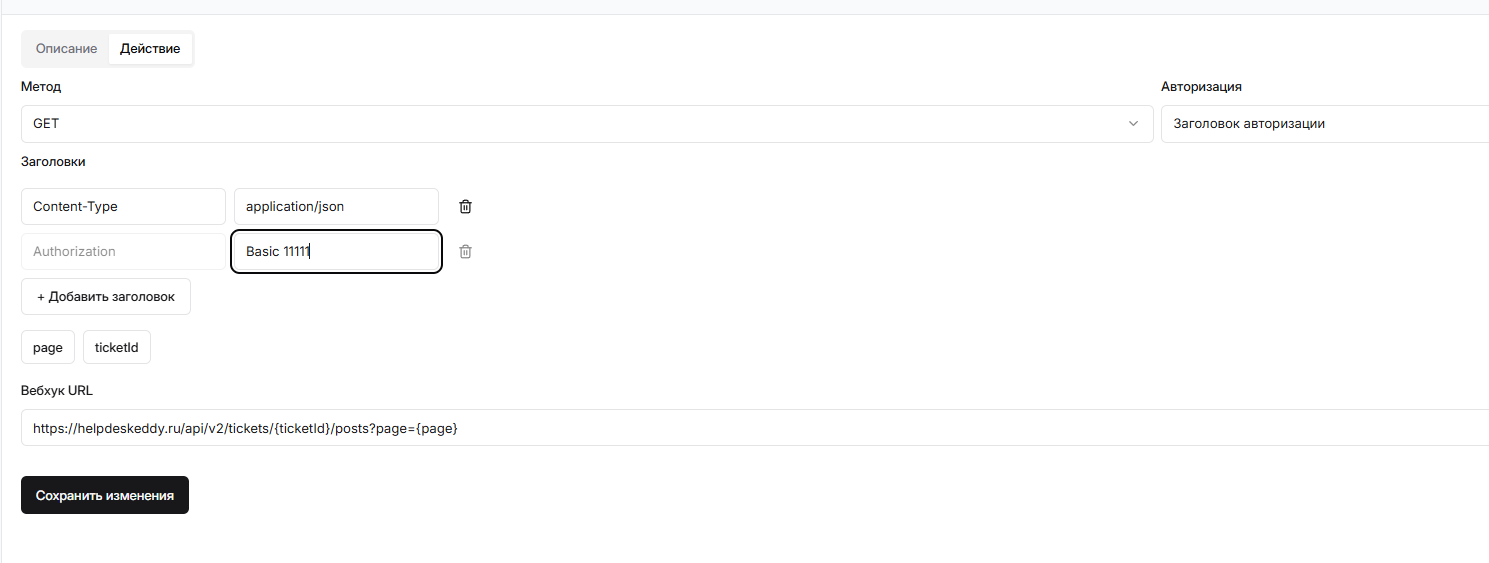The image size is (1489, 563).
Task: Click the Метод field label
Action: pyautogui.click(x=41, y=87)
